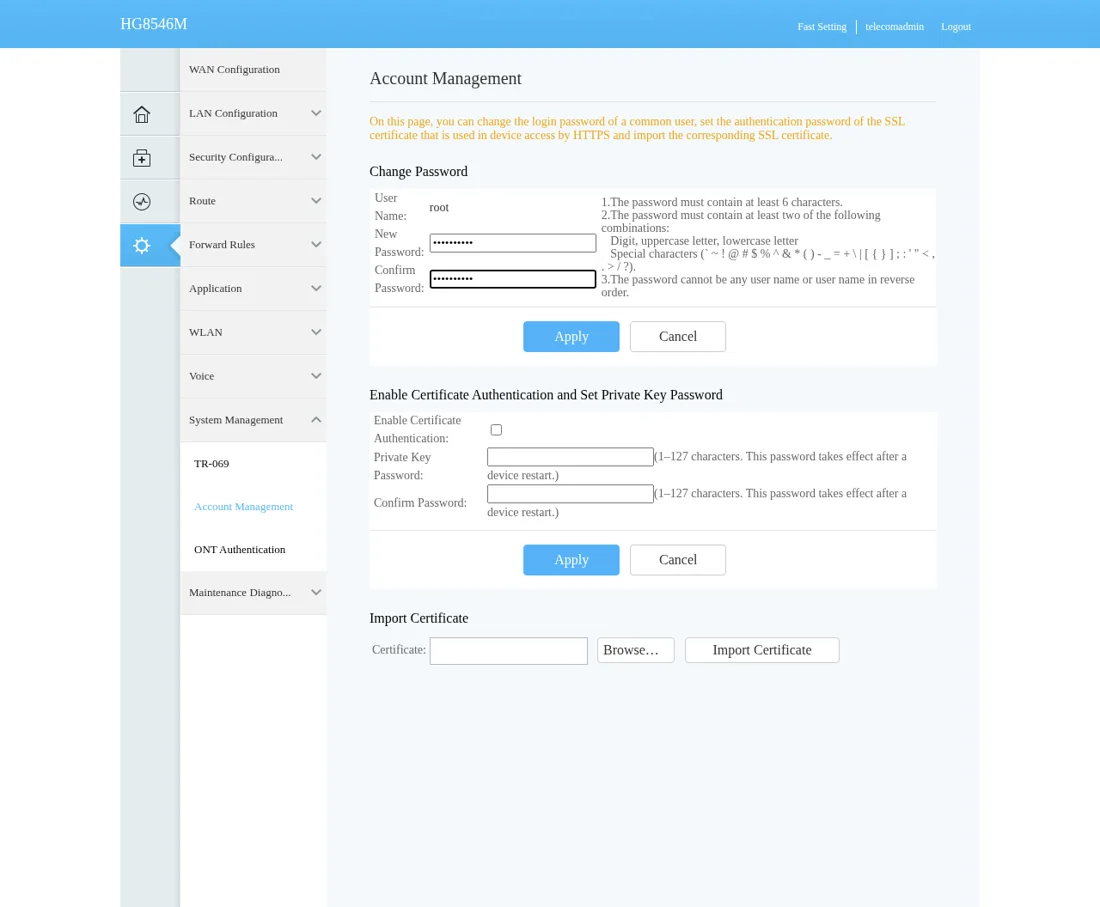The height and width of the screenshot is (907, 1100).
Task: Expand the Voice menu chevron
Action: coord(316,376)
